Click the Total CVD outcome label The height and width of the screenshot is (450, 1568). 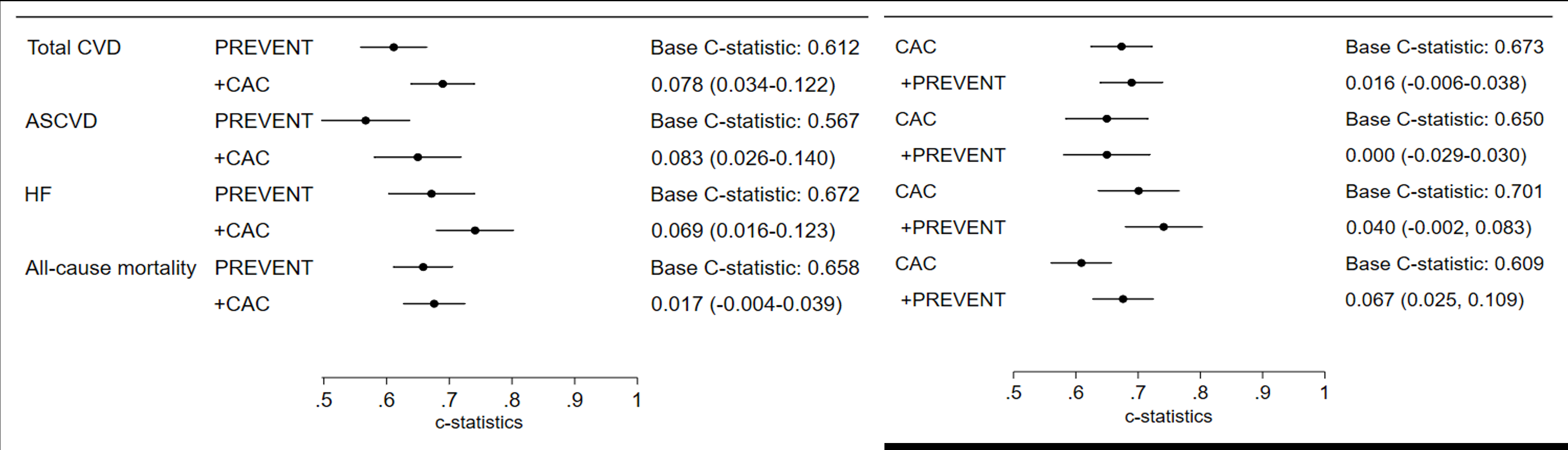click(74, 48)
